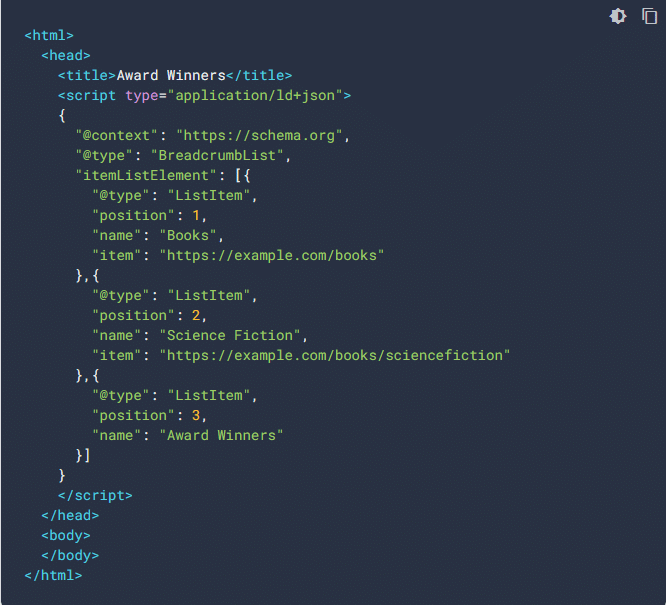This screenshot has width=666, height=605.
Task: Click the closing html tag
Action: click(53, 575)
